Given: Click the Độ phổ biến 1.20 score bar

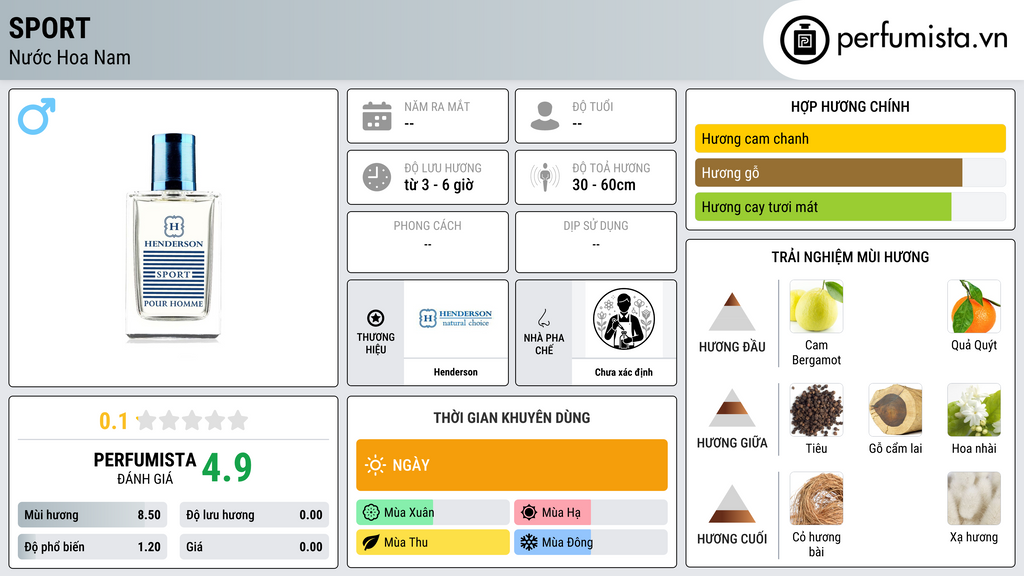Looking at the screenshot, I should [x=93, y=547].
